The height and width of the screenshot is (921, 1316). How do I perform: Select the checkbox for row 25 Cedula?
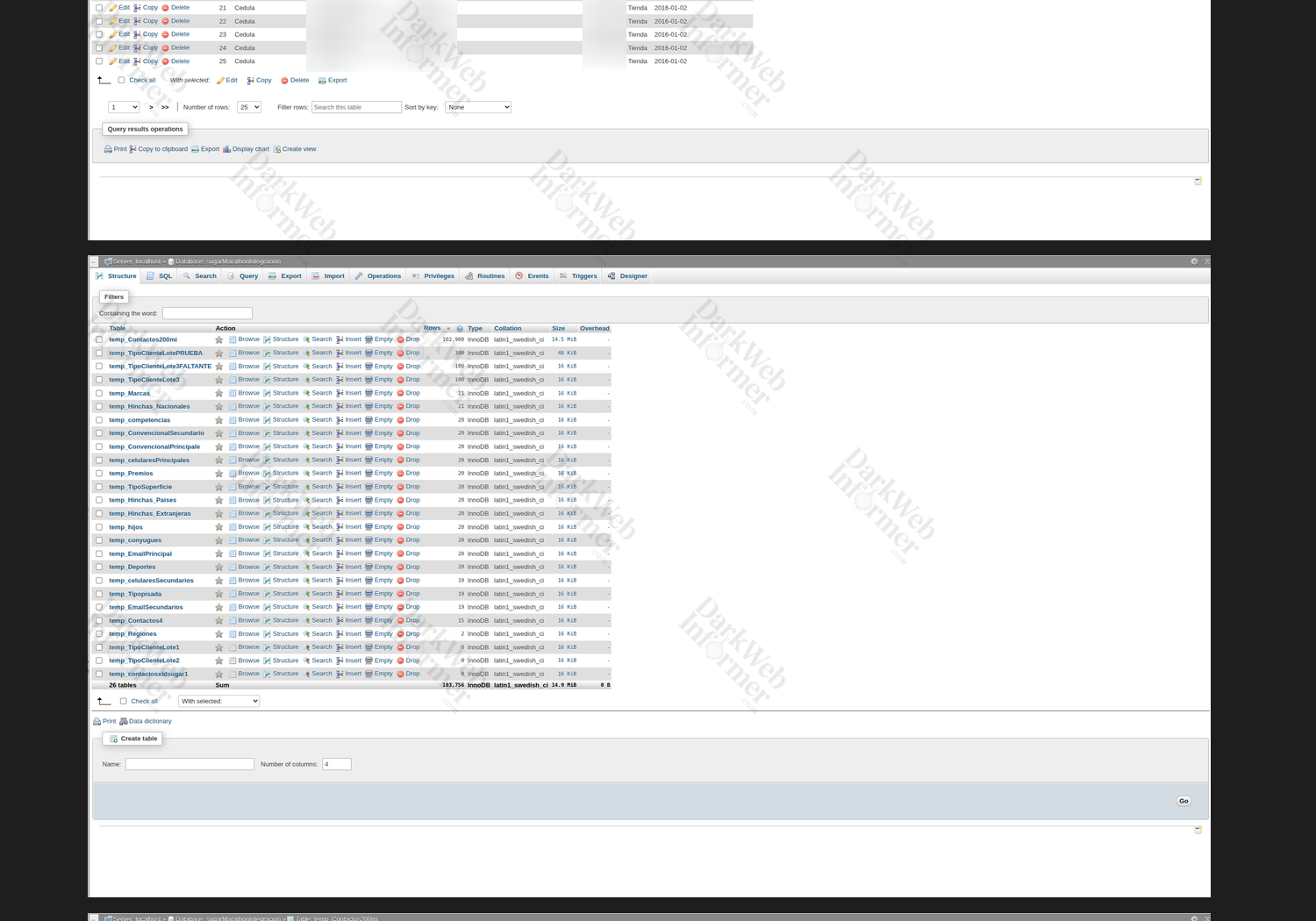[99, 61]
